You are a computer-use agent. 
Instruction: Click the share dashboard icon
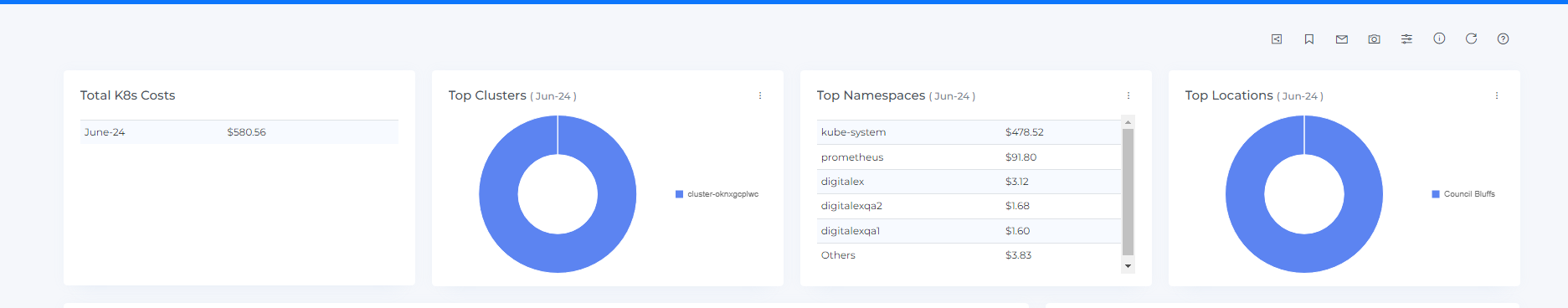1277,39
